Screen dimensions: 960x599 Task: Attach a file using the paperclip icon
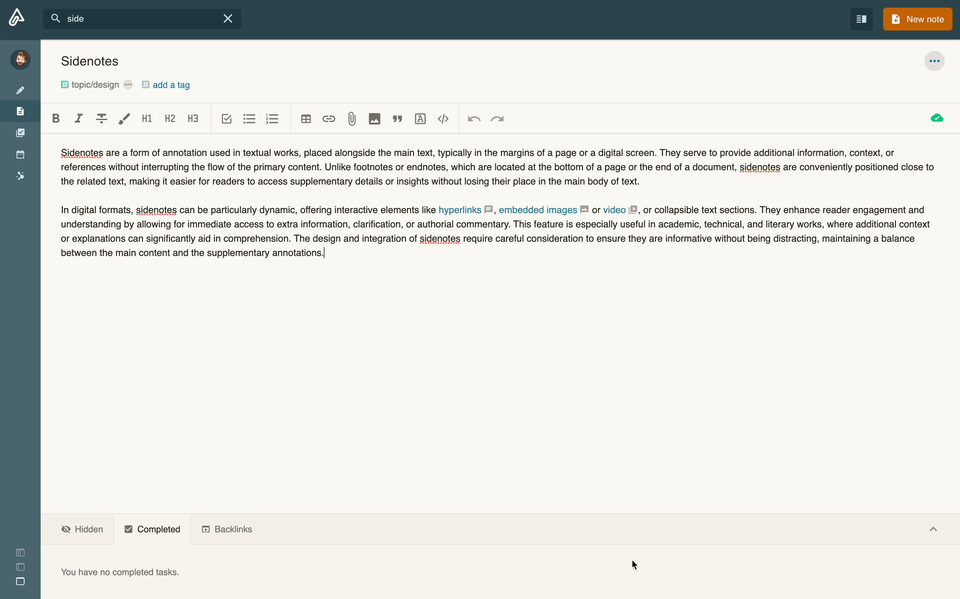tap(351, 118)
